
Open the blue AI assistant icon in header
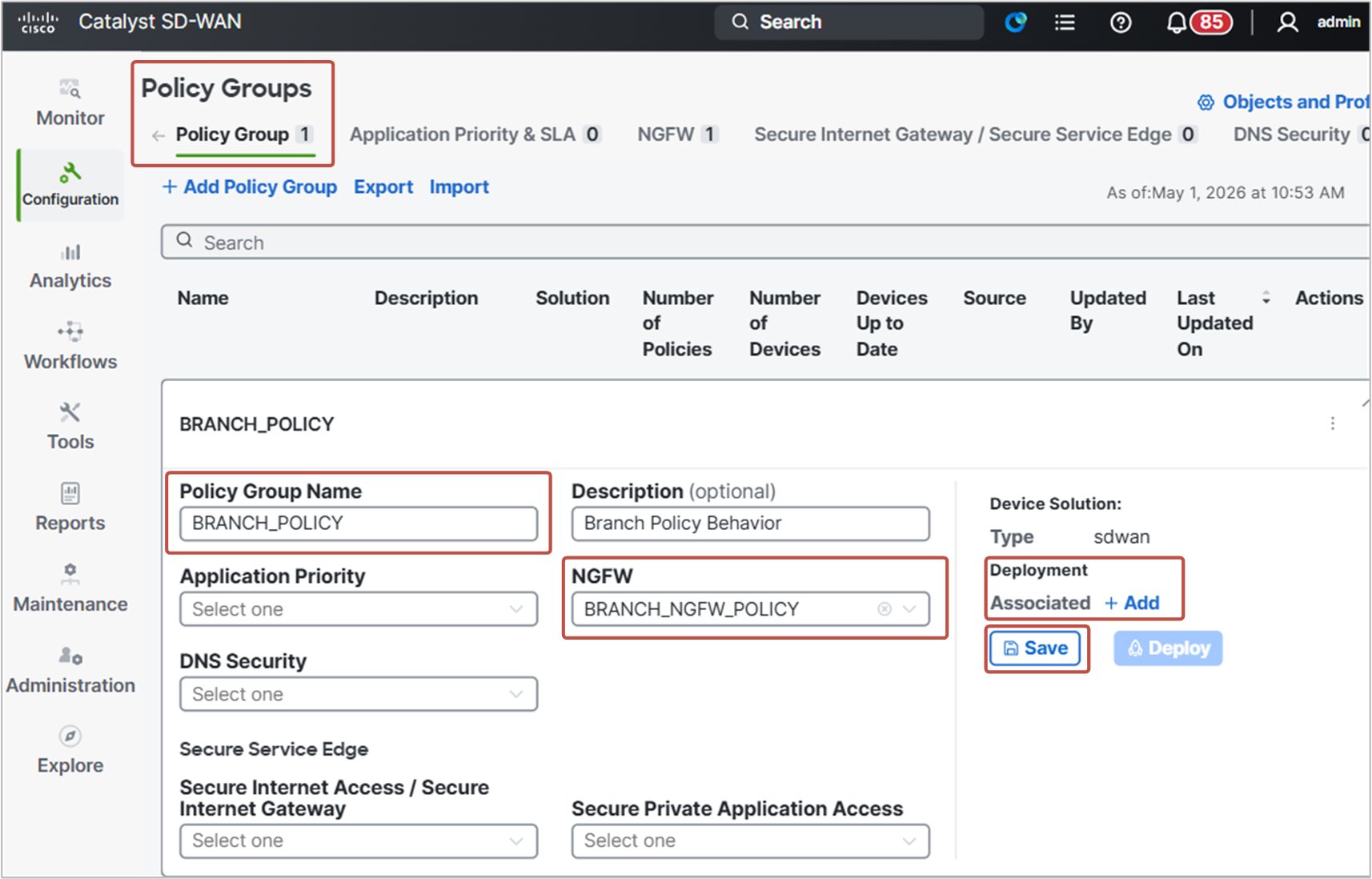click(1016, 22)
